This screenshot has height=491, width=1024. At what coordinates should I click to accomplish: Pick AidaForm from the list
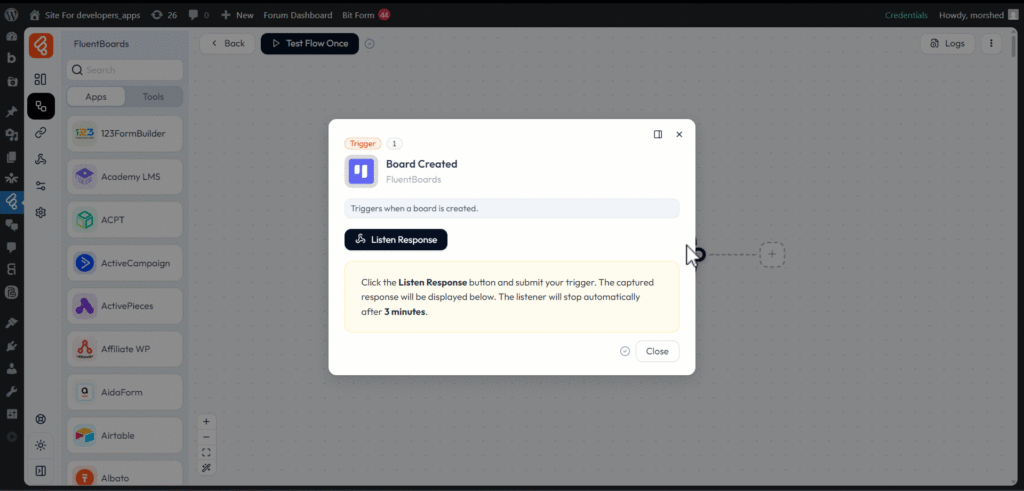[x=125, y=392]
